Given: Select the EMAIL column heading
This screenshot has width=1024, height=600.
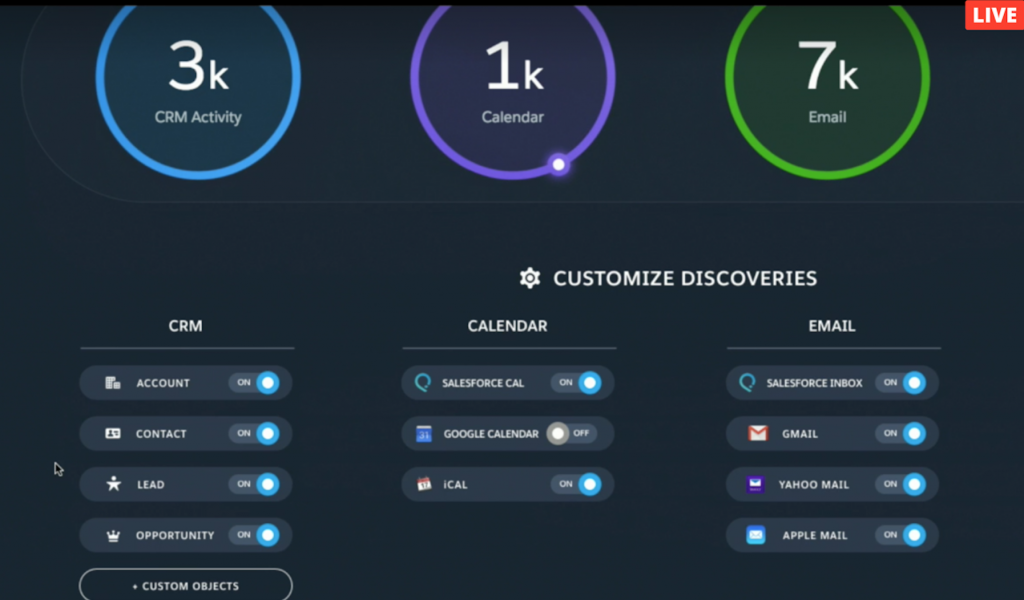Looking at the screenshot, I should point(832,326).
